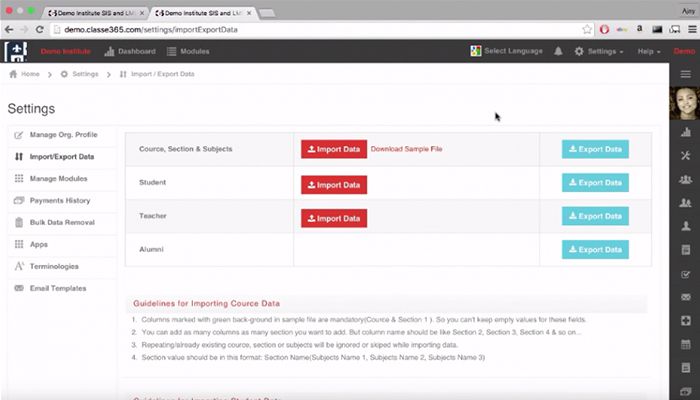
Task: Open Manage Modules settings
Action: pyautogui.click(x=62, y=179)
